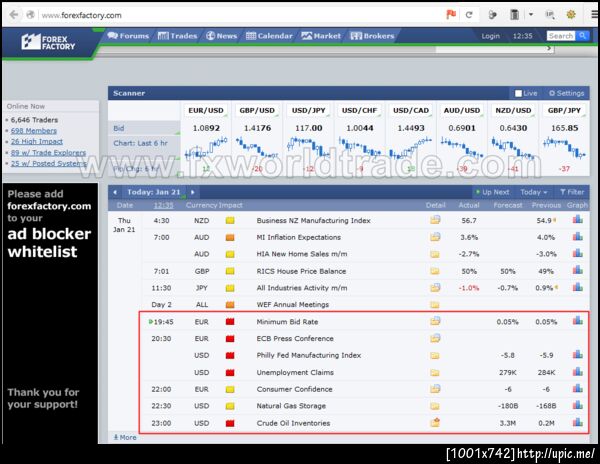
Task: Show graph for RICS House Price Balance
Action: tap(578, 270)
